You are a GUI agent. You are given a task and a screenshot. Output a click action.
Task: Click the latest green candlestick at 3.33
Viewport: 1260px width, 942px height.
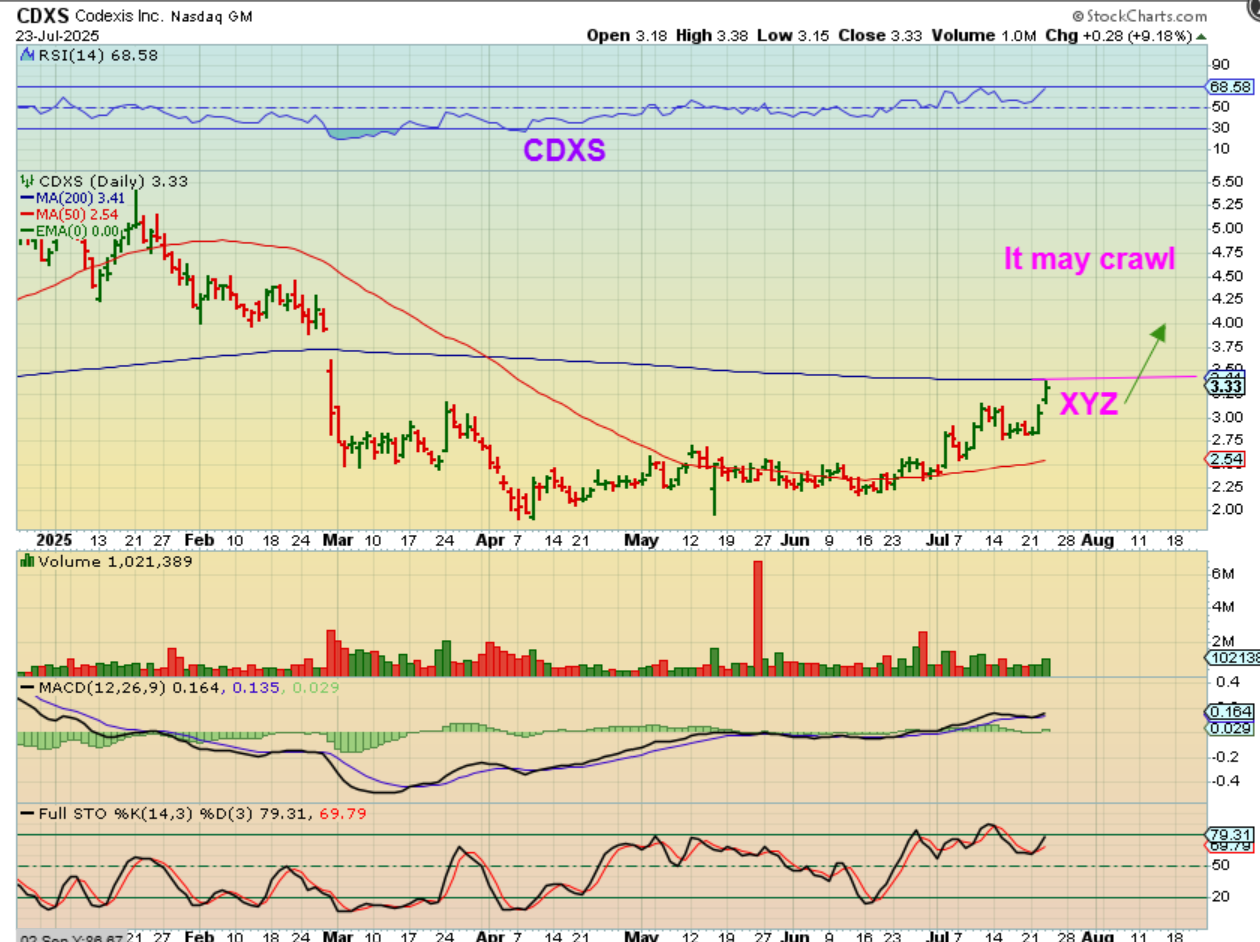[1046, 391]
